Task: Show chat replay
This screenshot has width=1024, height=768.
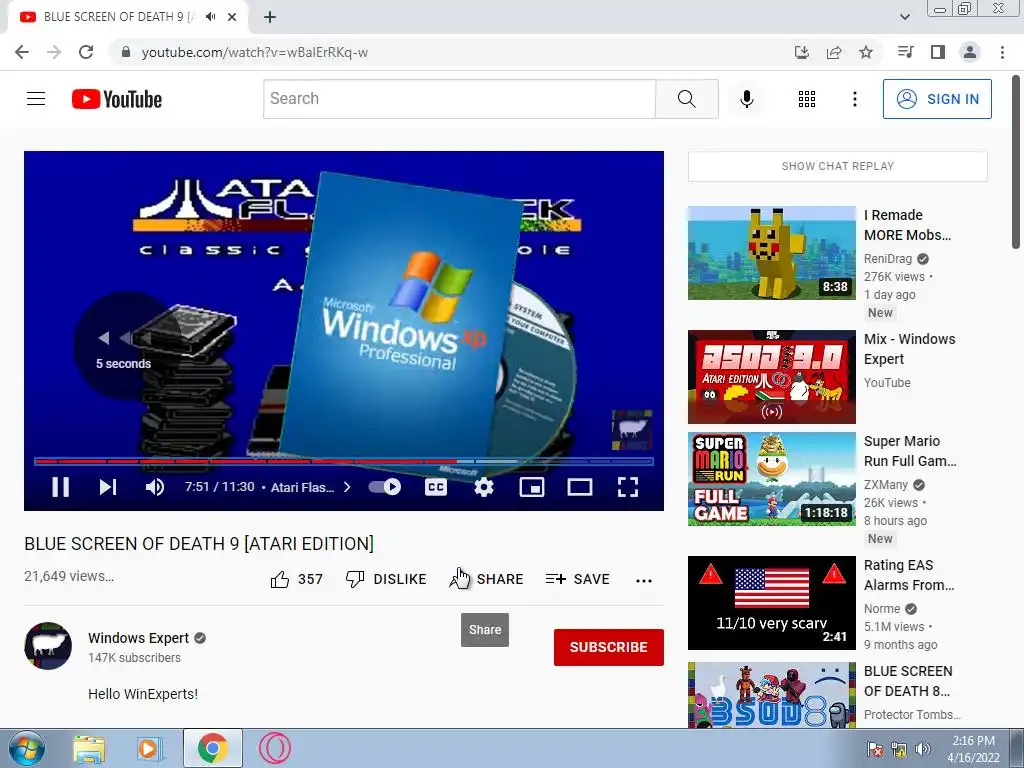Action: [x=838, y=167]
